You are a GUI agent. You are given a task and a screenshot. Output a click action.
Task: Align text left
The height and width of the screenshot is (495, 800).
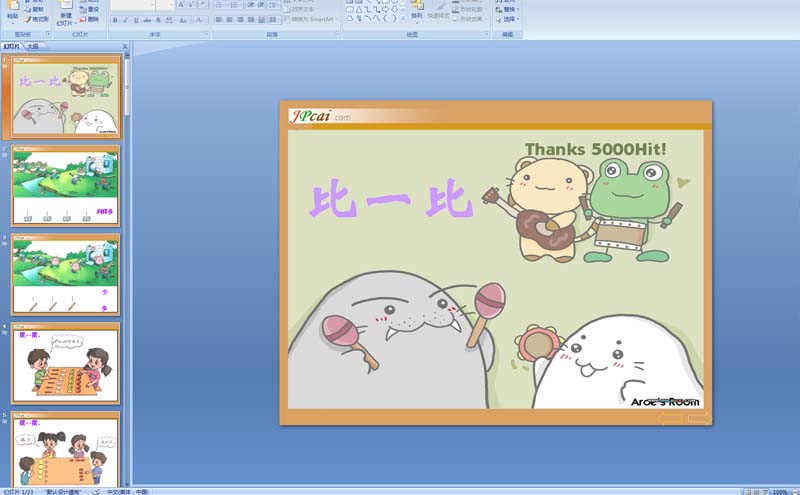[x=219, y=20]
